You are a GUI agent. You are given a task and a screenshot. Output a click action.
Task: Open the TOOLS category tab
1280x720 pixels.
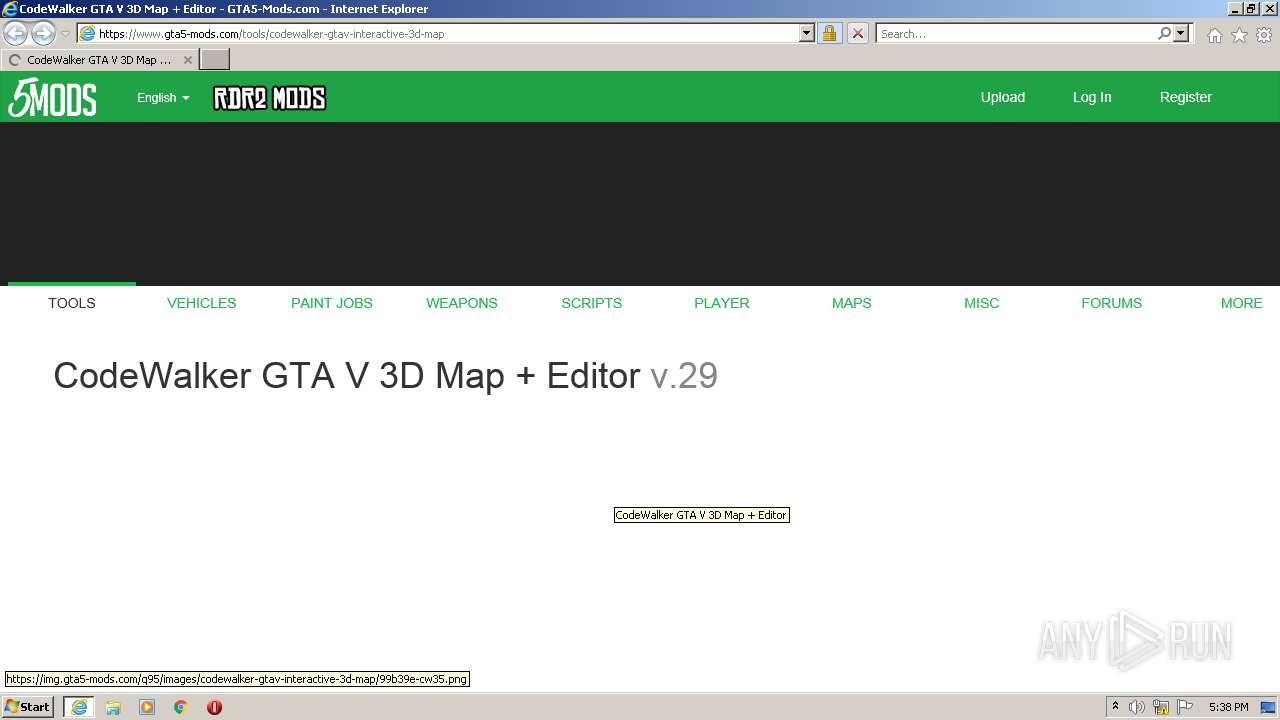pos(72,303)
